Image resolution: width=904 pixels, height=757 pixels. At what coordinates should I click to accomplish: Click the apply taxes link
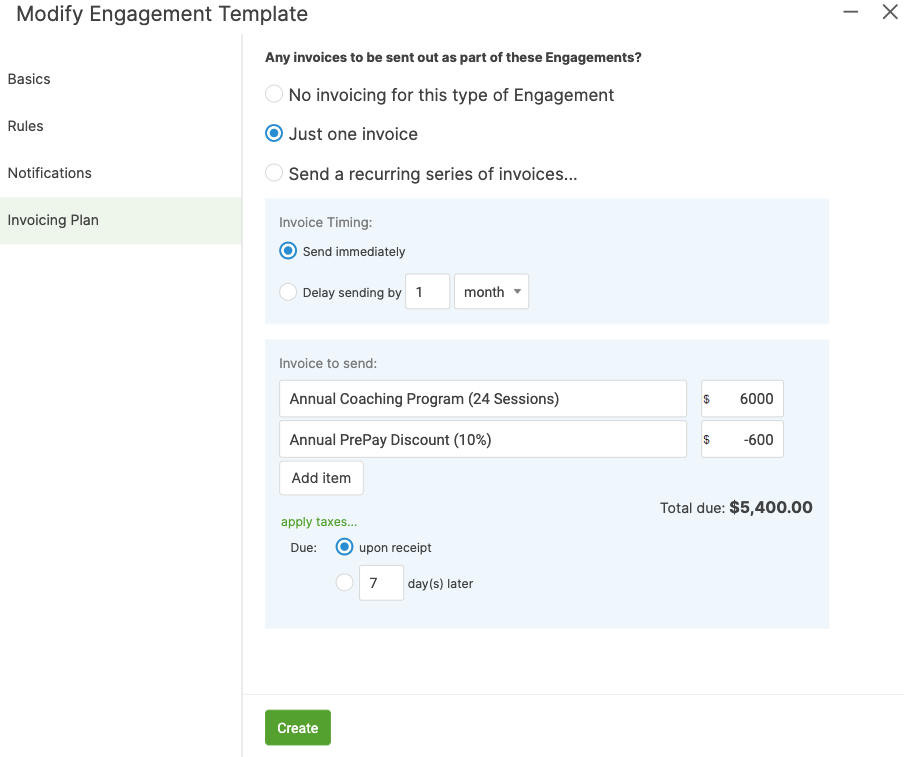pyautogui.click(x=319, y=522)
